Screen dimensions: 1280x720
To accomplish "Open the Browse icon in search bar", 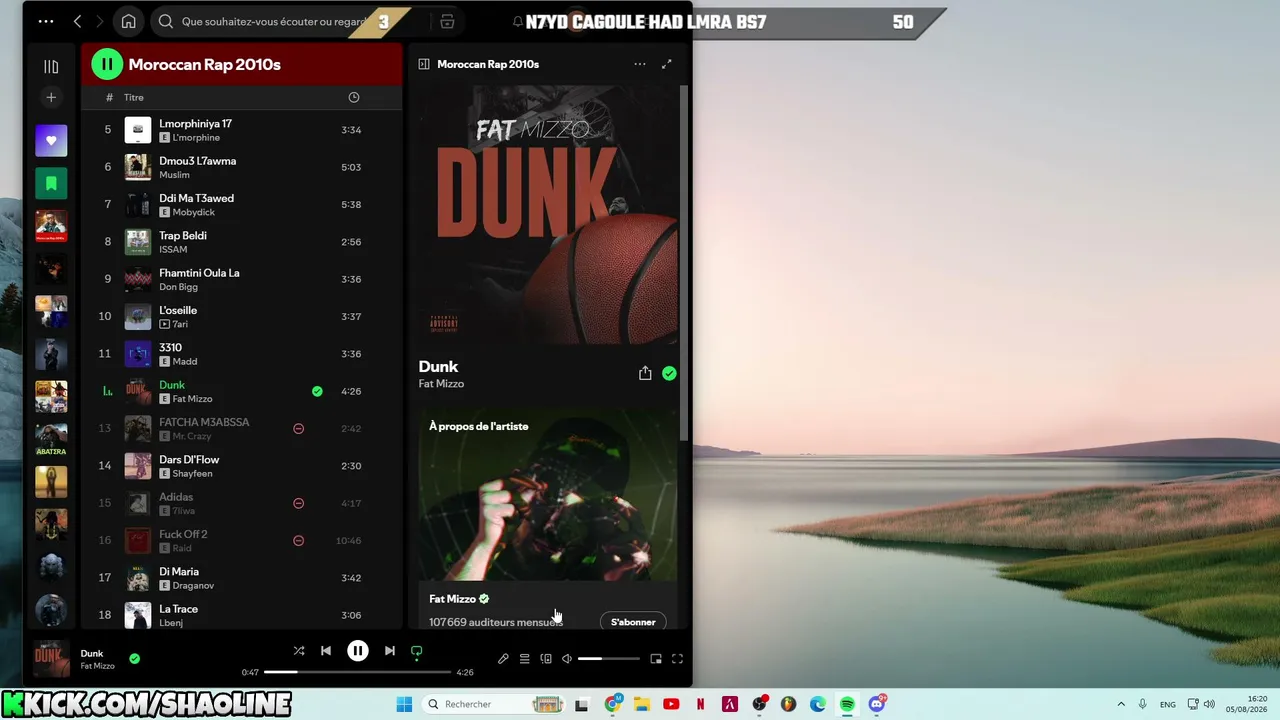I will 447,21.
